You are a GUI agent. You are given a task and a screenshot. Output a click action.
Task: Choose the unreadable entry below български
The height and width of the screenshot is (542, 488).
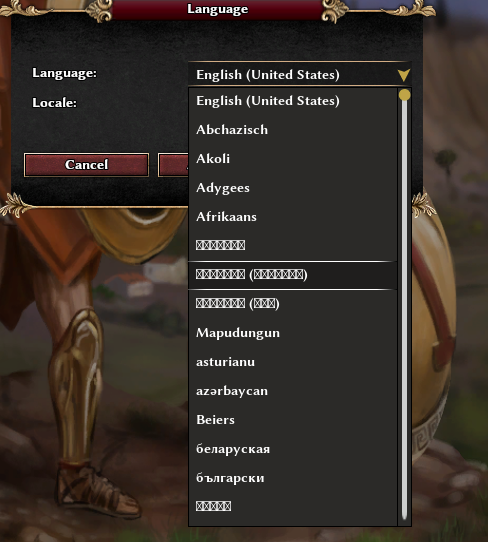click(292, 506)
